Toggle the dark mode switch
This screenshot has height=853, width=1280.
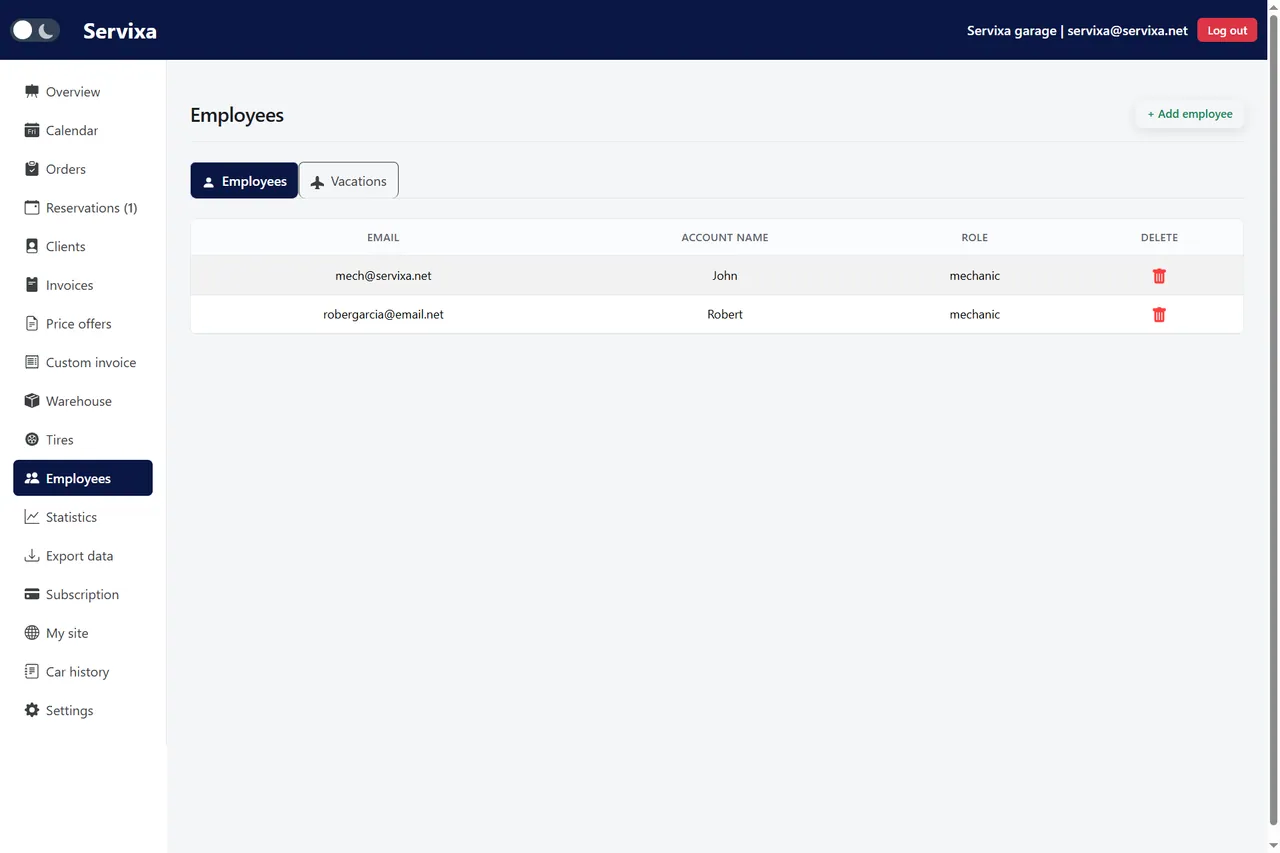click(35, 30)
